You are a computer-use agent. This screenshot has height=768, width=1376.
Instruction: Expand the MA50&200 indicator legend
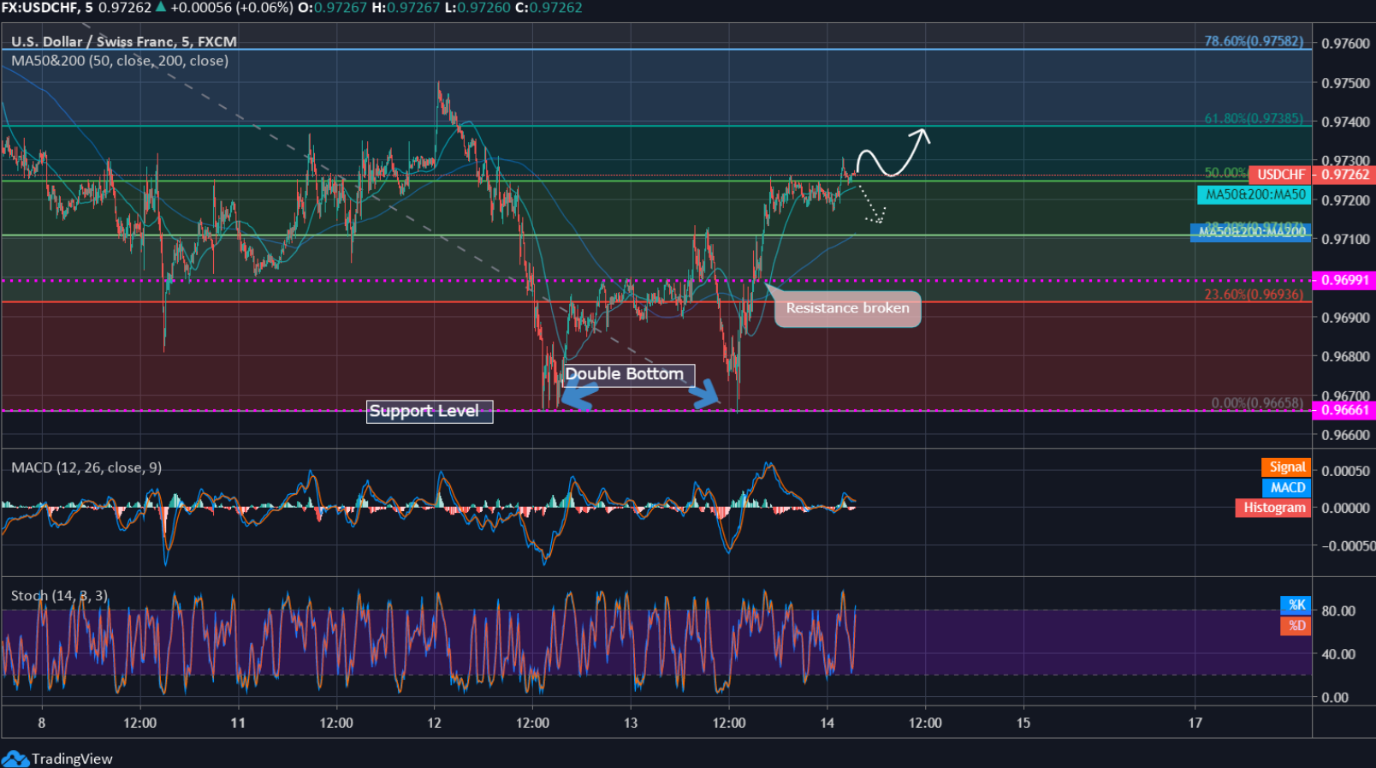click(x=118, y=61)
